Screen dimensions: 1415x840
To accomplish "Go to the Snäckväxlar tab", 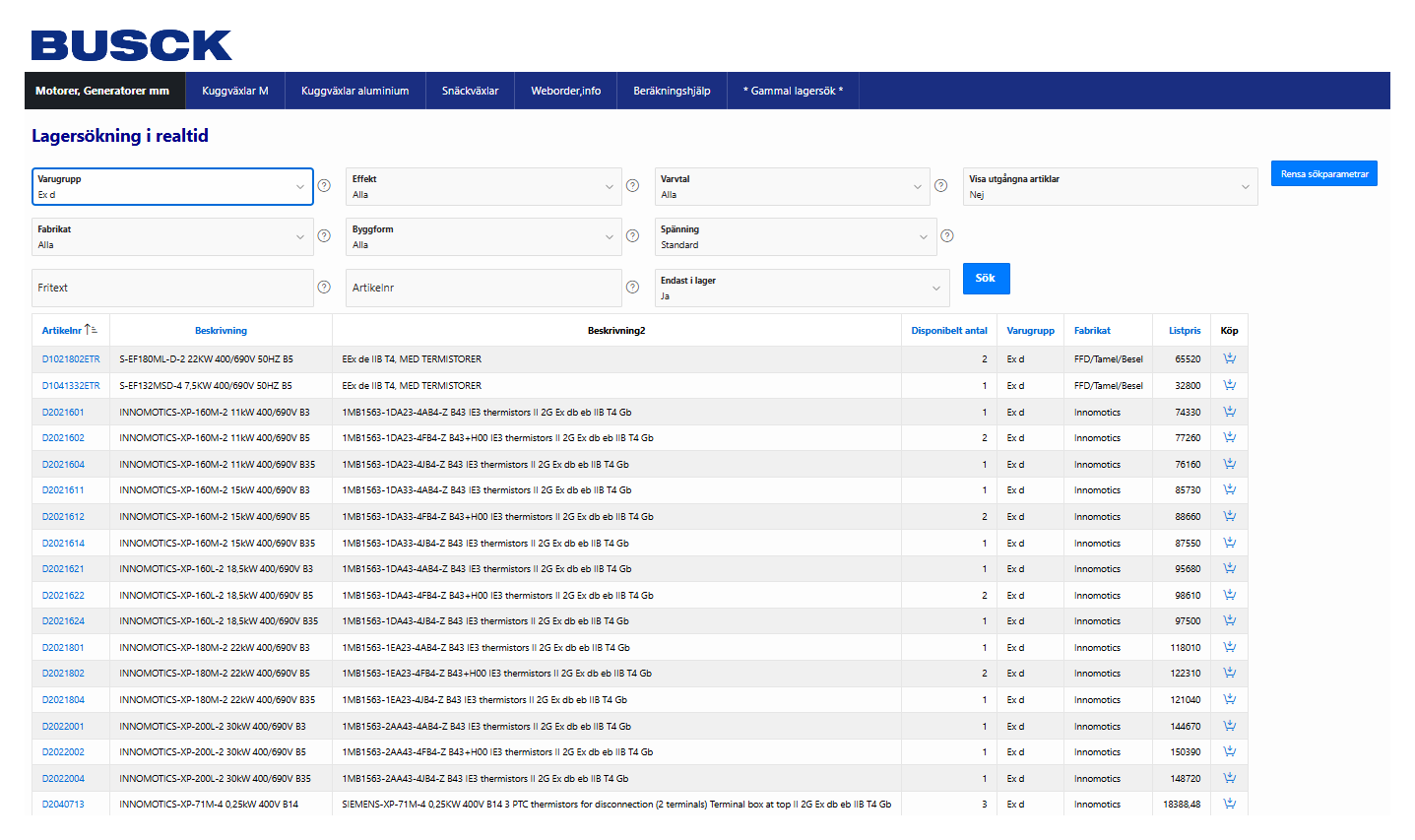I will 470,91.
